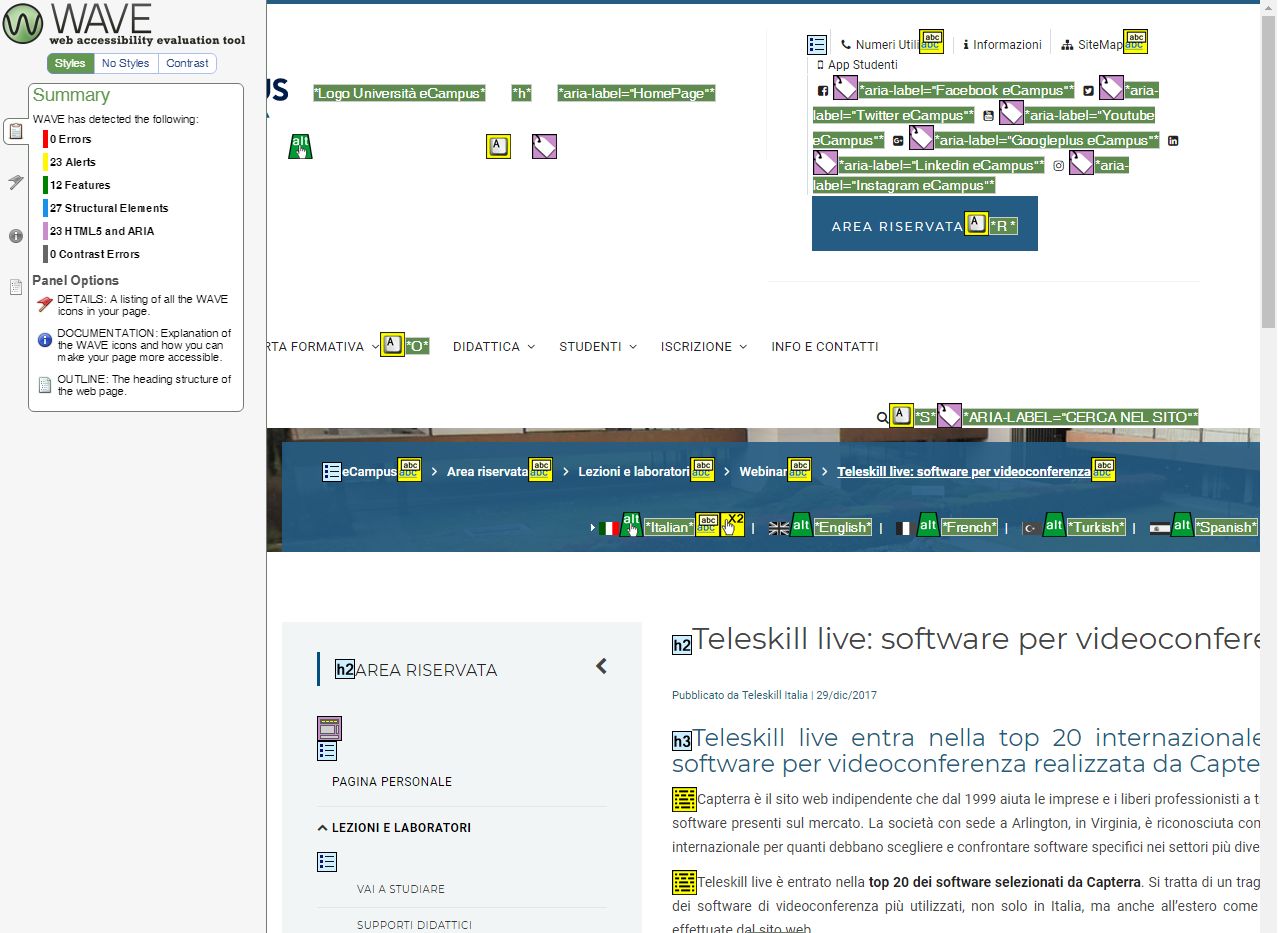Viewport: 1279px width, 933px height.
Task: Switch WAVE view to Contrast
Action: [x=187, y=63]
